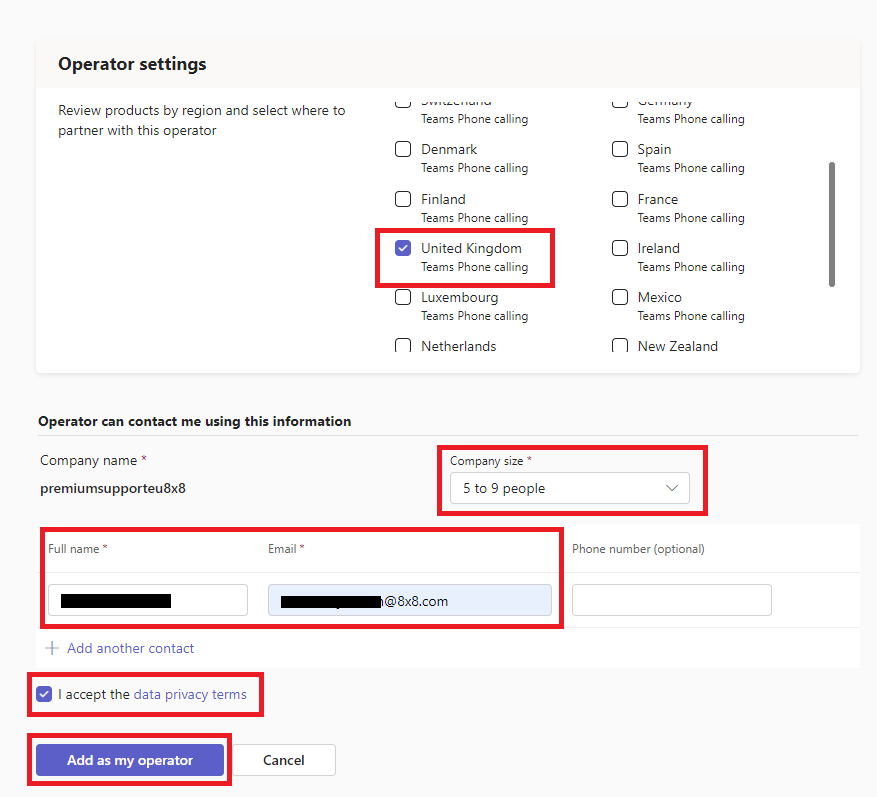Enable the Denmark checkbox

403,149
